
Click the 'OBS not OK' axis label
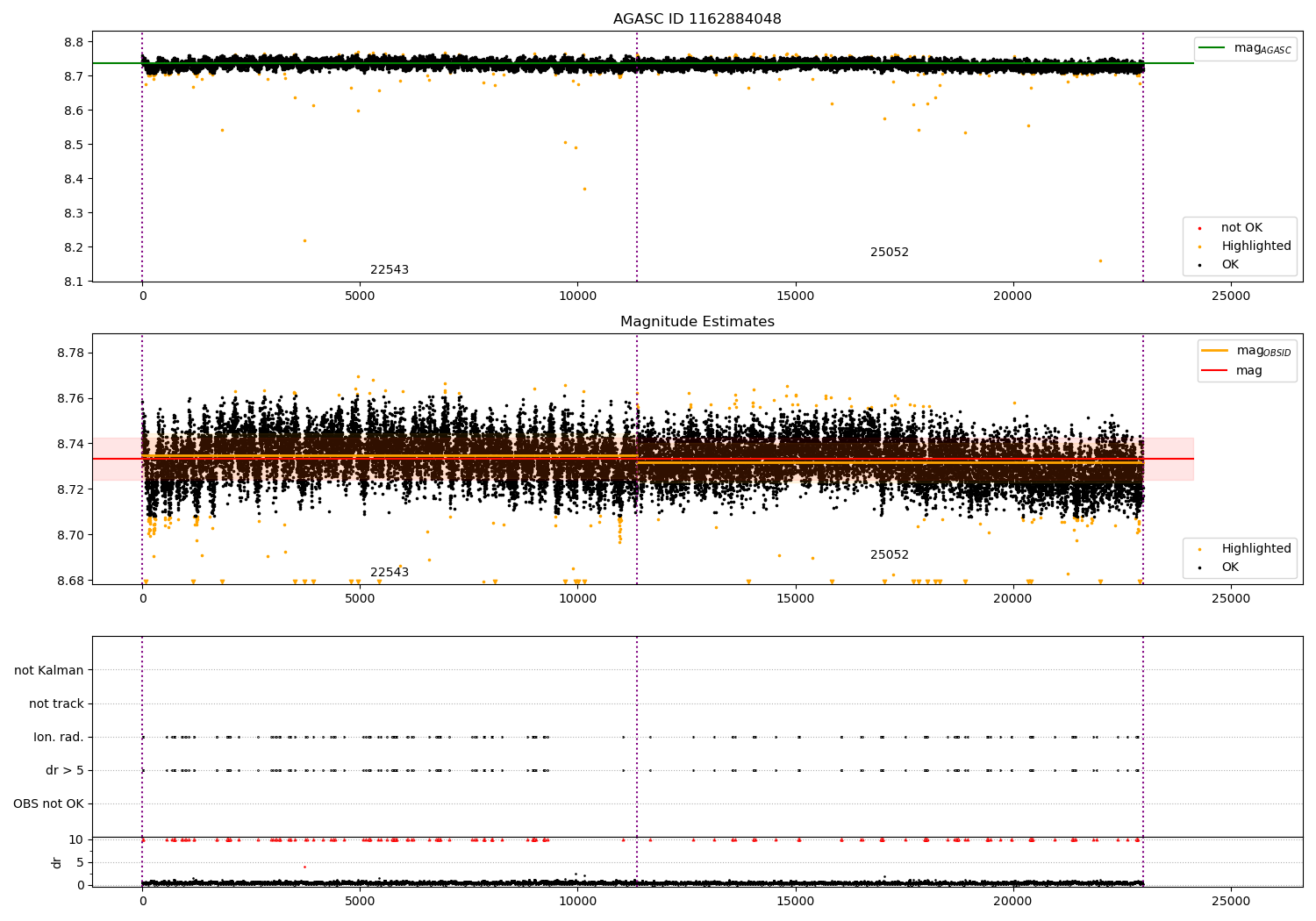(x=48, y=804)
